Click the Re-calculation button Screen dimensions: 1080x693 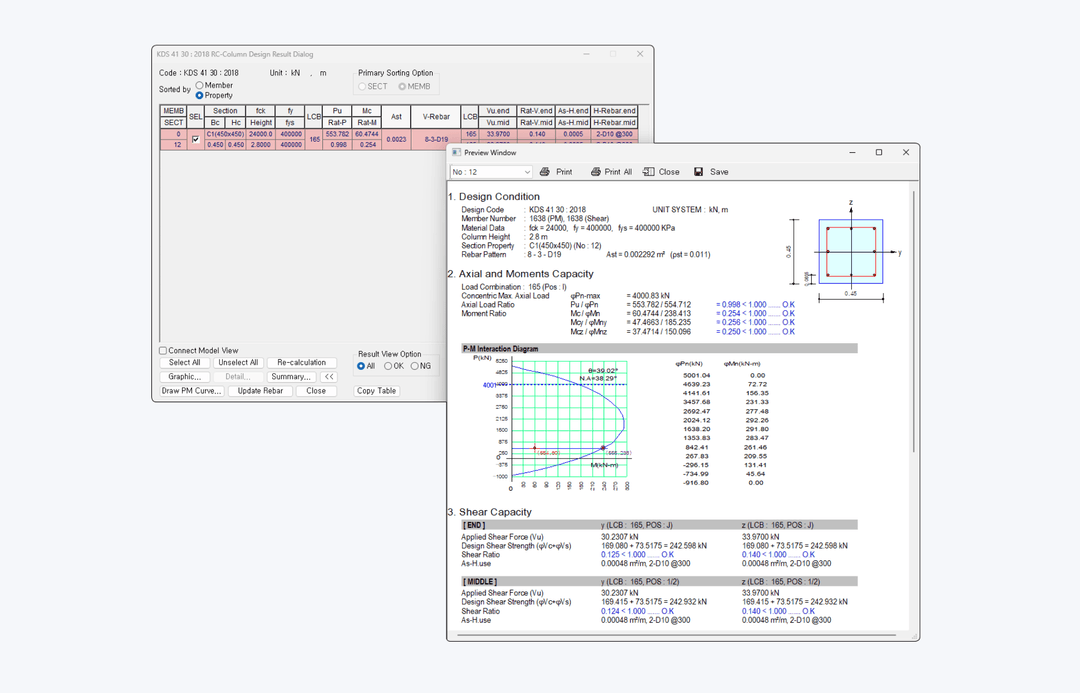click(x=302, y=362)
